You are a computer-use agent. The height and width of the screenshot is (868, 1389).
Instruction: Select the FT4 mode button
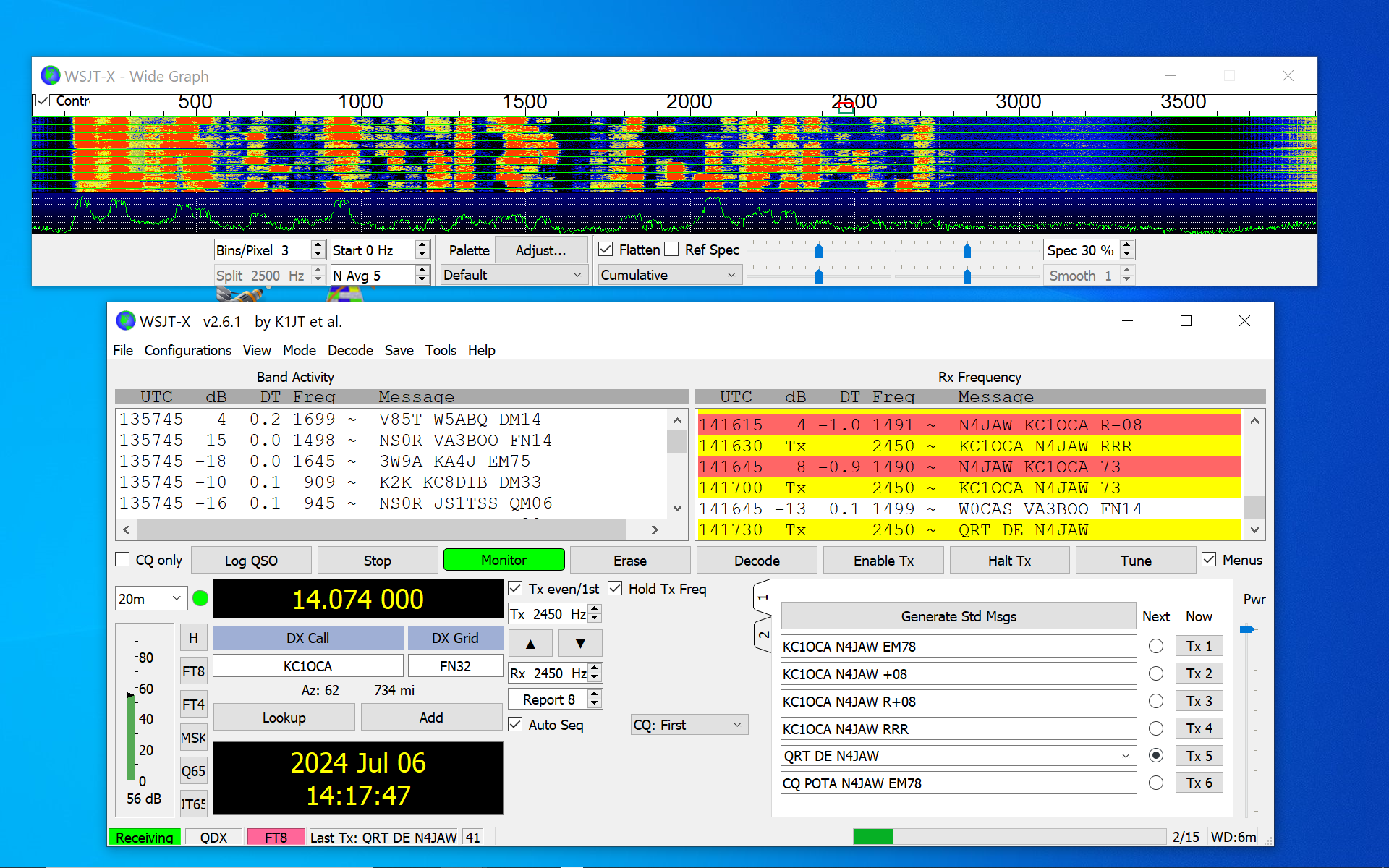[193, 704]
